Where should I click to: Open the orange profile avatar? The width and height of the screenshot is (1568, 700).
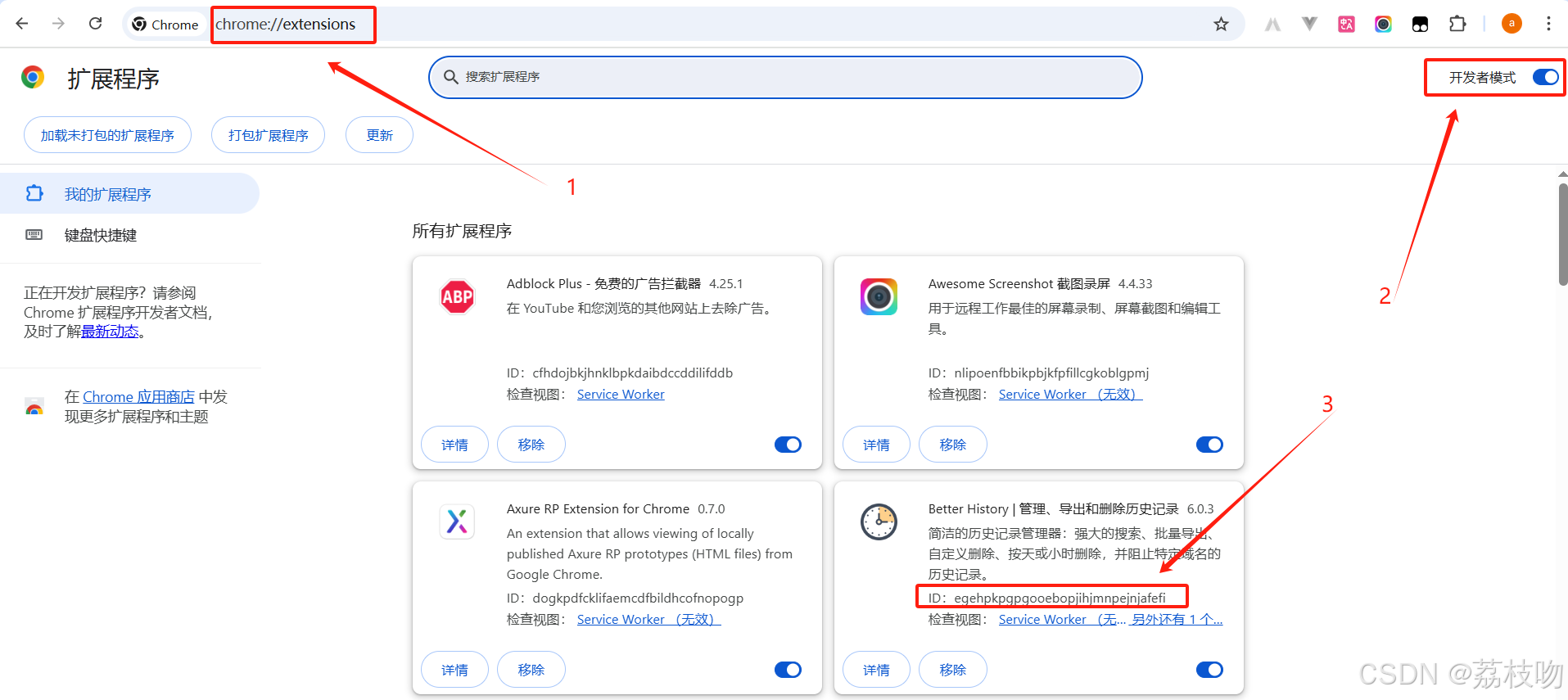1512,24
